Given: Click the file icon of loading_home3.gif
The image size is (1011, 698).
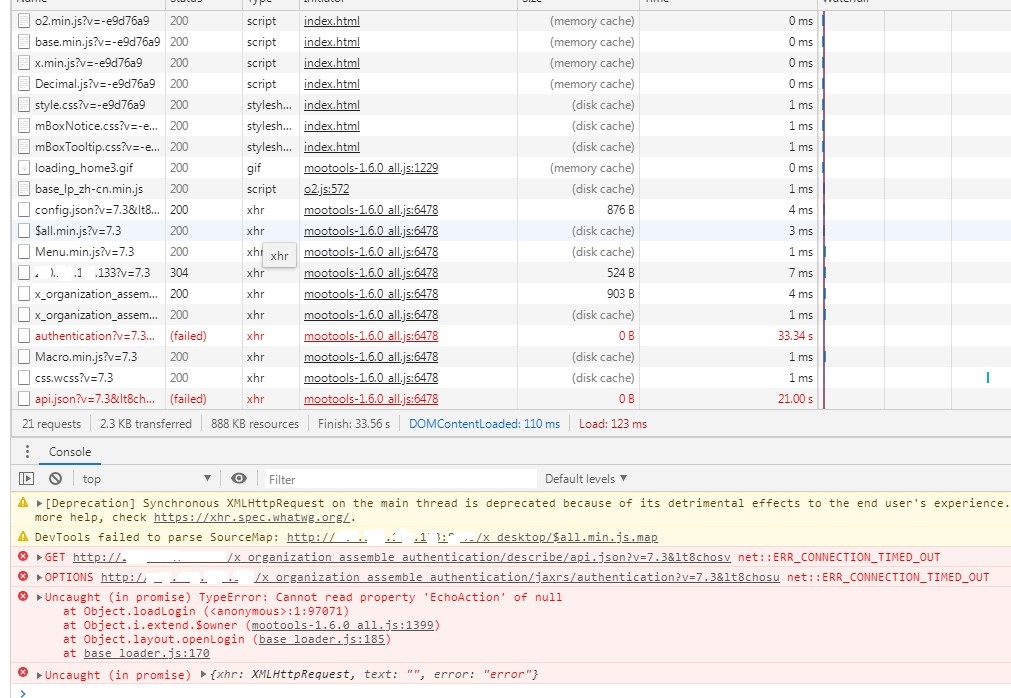Looking at the screenshot, I should tap(25, 168).
